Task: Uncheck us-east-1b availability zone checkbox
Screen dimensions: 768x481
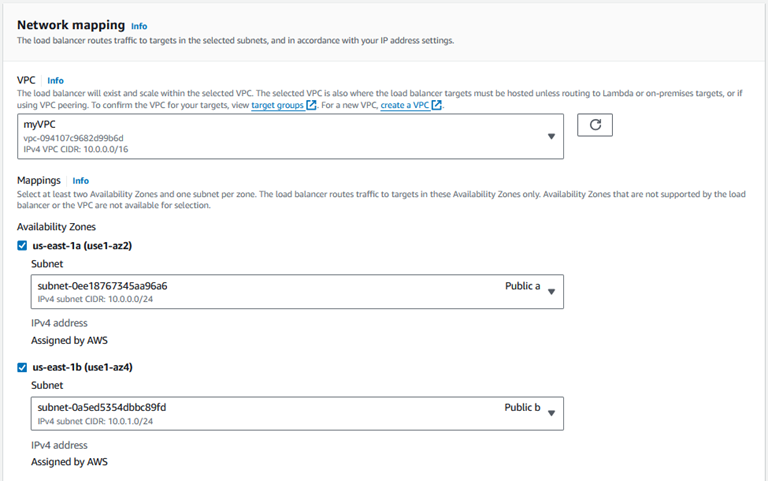Action: [22, 367]
